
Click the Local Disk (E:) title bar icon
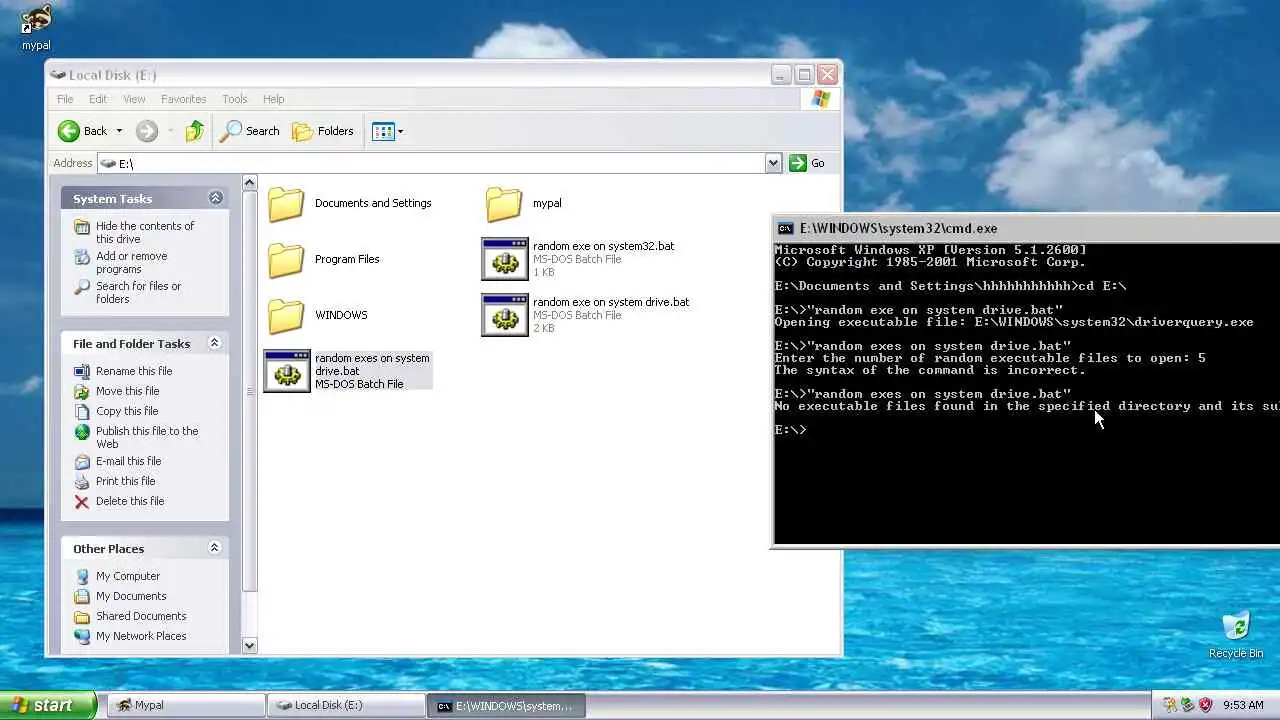tap(58, 75)
